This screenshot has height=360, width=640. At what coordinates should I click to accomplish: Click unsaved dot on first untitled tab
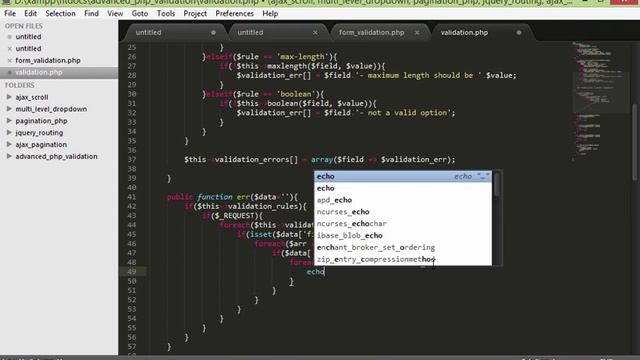213,32
